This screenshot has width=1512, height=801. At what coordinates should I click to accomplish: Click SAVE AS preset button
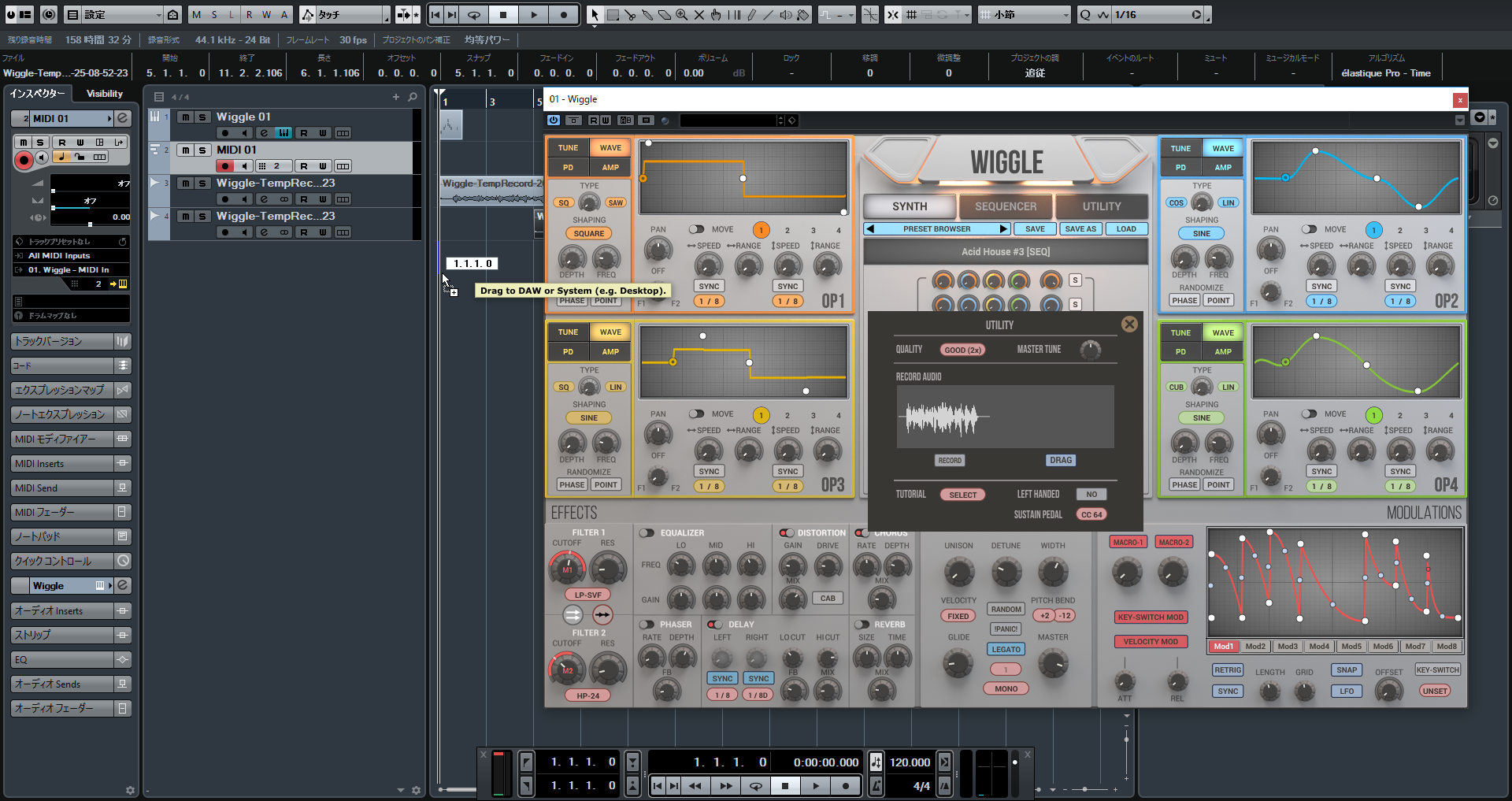tap(1080, 229)
